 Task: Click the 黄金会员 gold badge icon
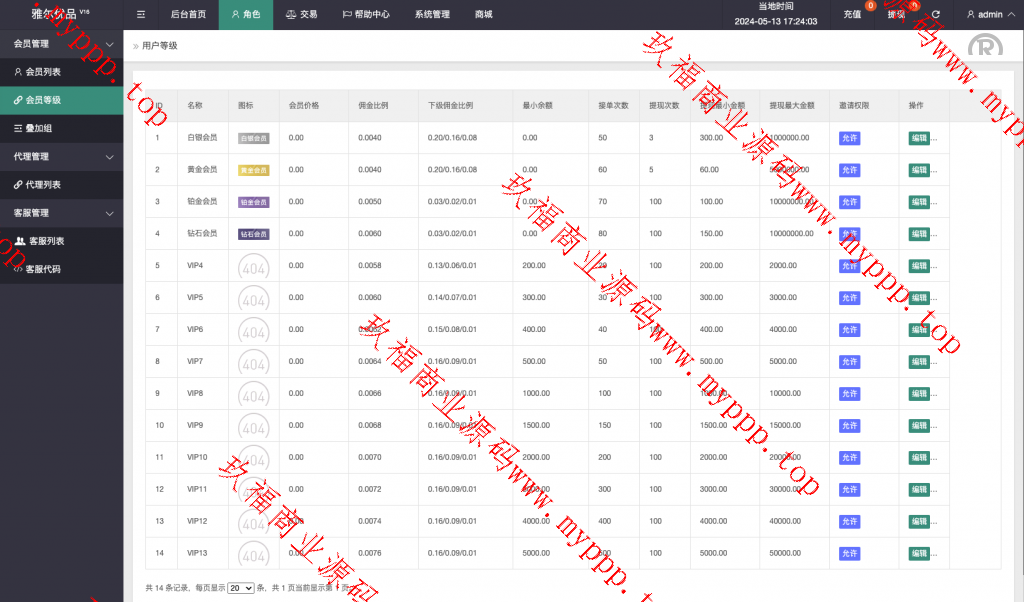point(253,170)
